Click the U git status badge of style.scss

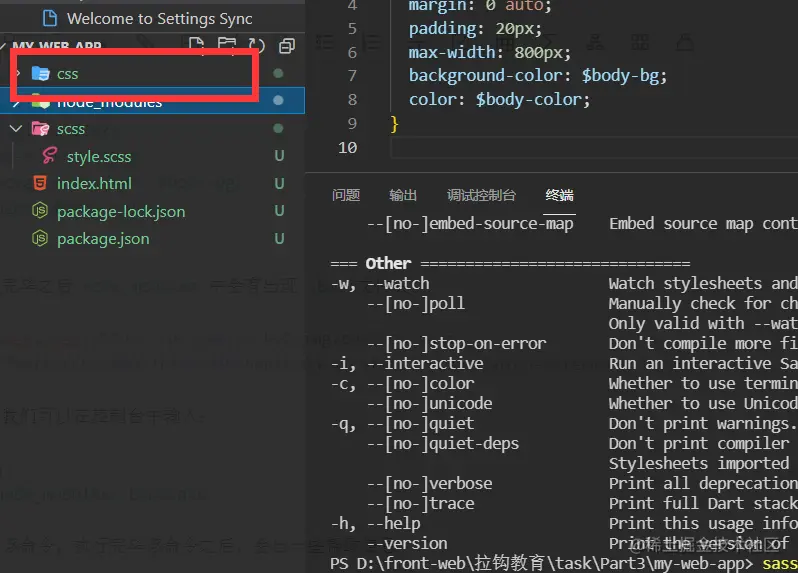[x=279, y=156]
